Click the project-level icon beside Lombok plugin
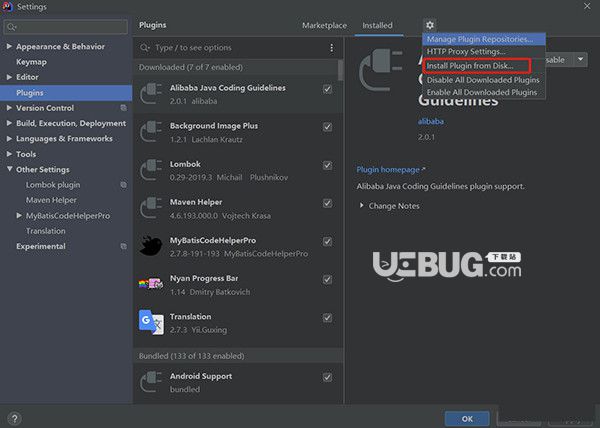The width and height of the screenshot is (600, 428). [x=123, y=185]
